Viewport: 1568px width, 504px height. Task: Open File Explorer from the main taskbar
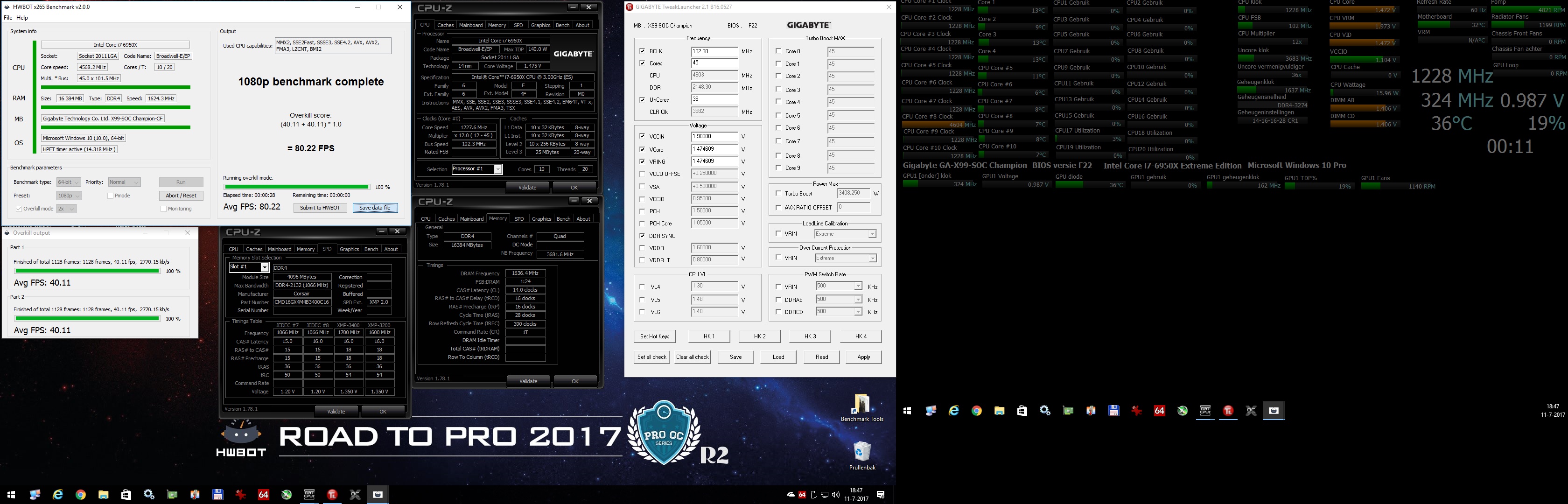tap(104, 495)
